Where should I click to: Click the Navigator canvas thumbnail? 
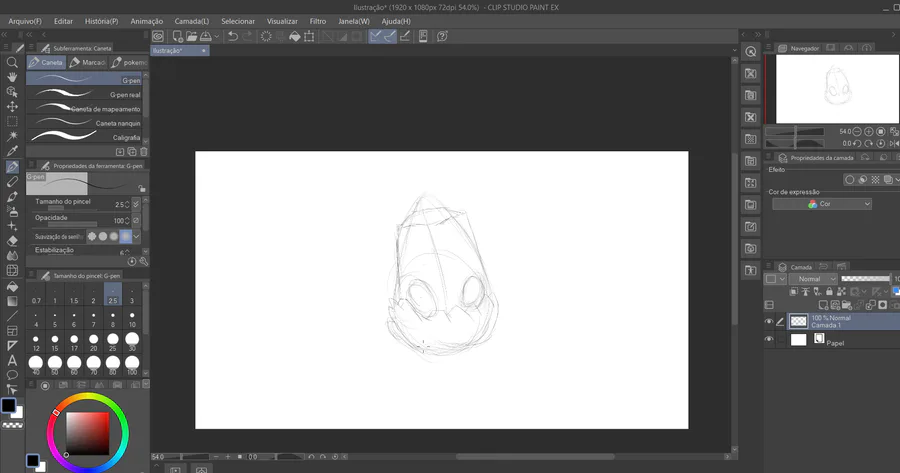837,88
